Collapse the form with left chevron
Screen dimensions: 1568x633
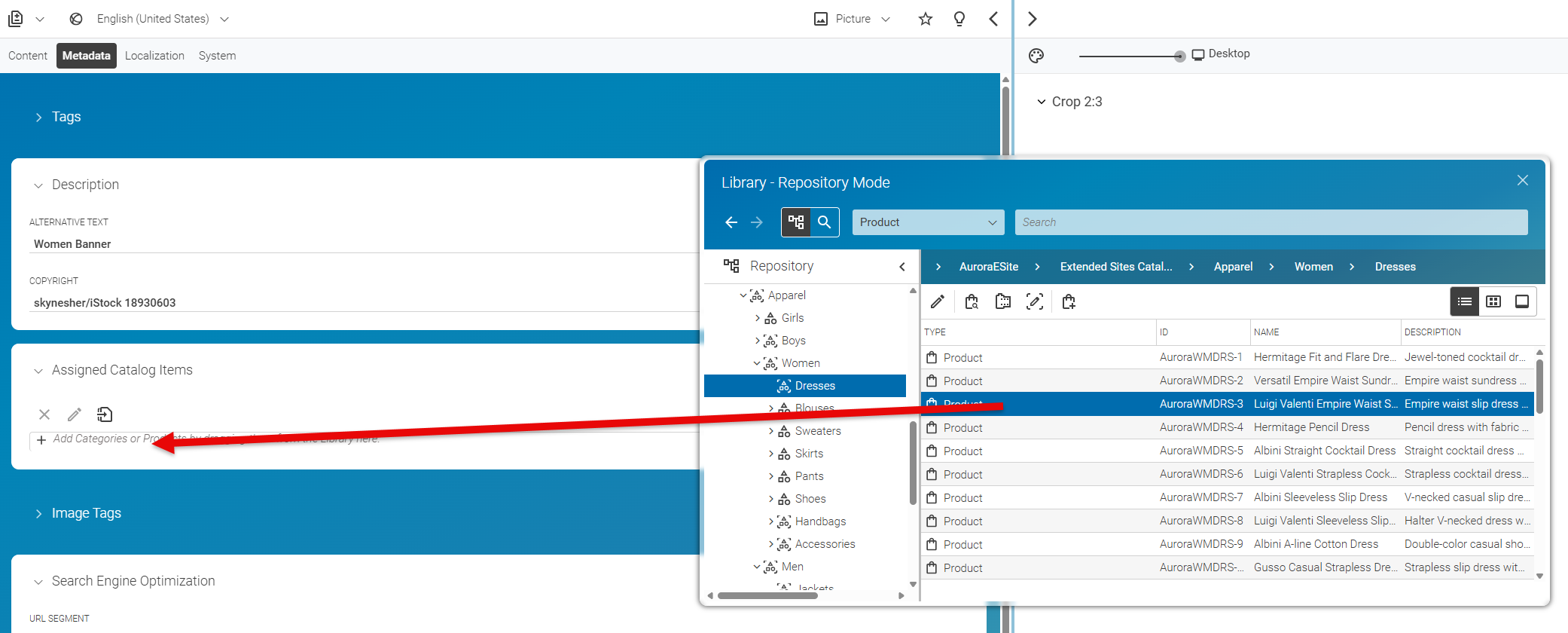click(993, 19)
